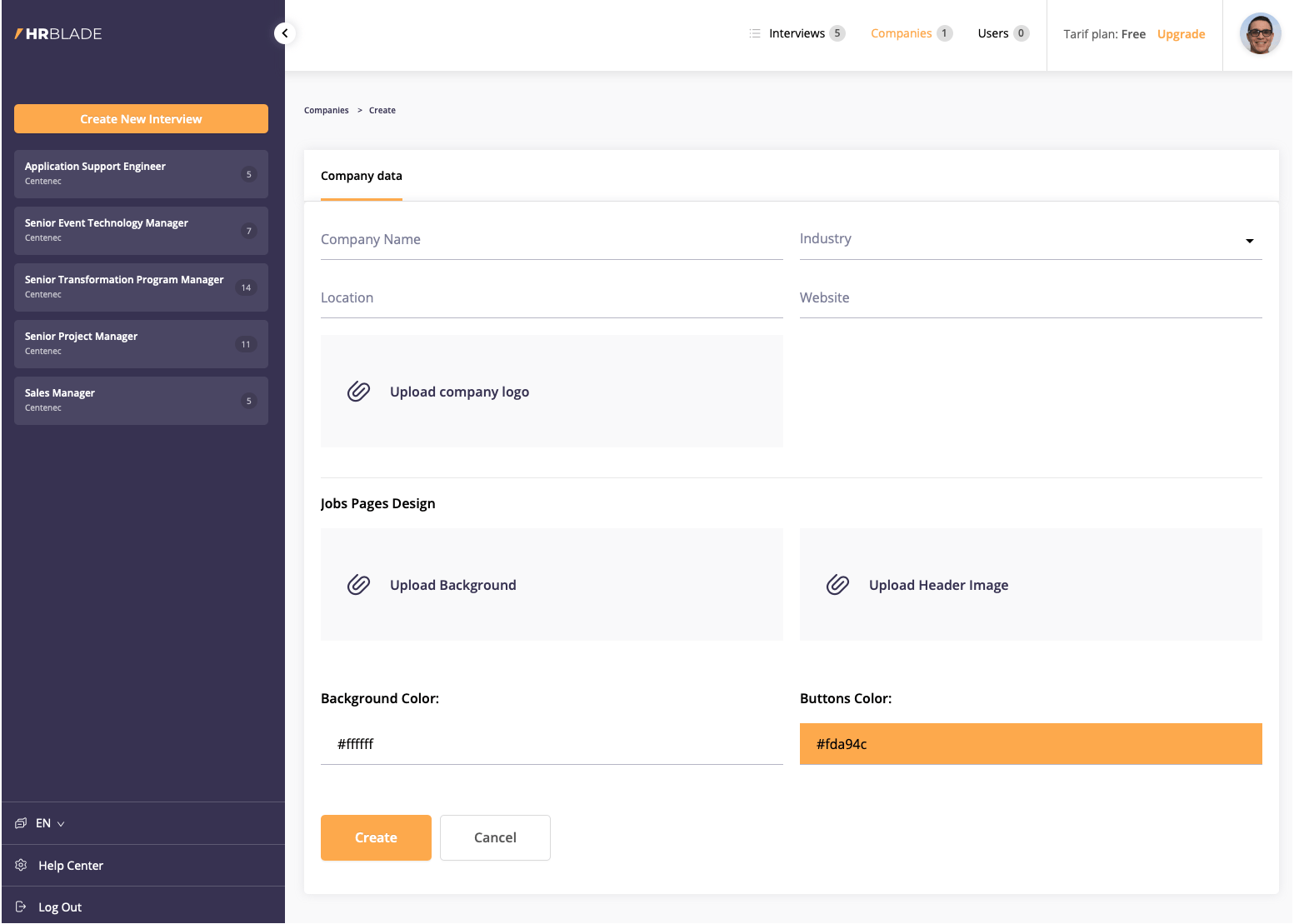Focus the Website field
1294x924 pixels.
click(1031, 298)
